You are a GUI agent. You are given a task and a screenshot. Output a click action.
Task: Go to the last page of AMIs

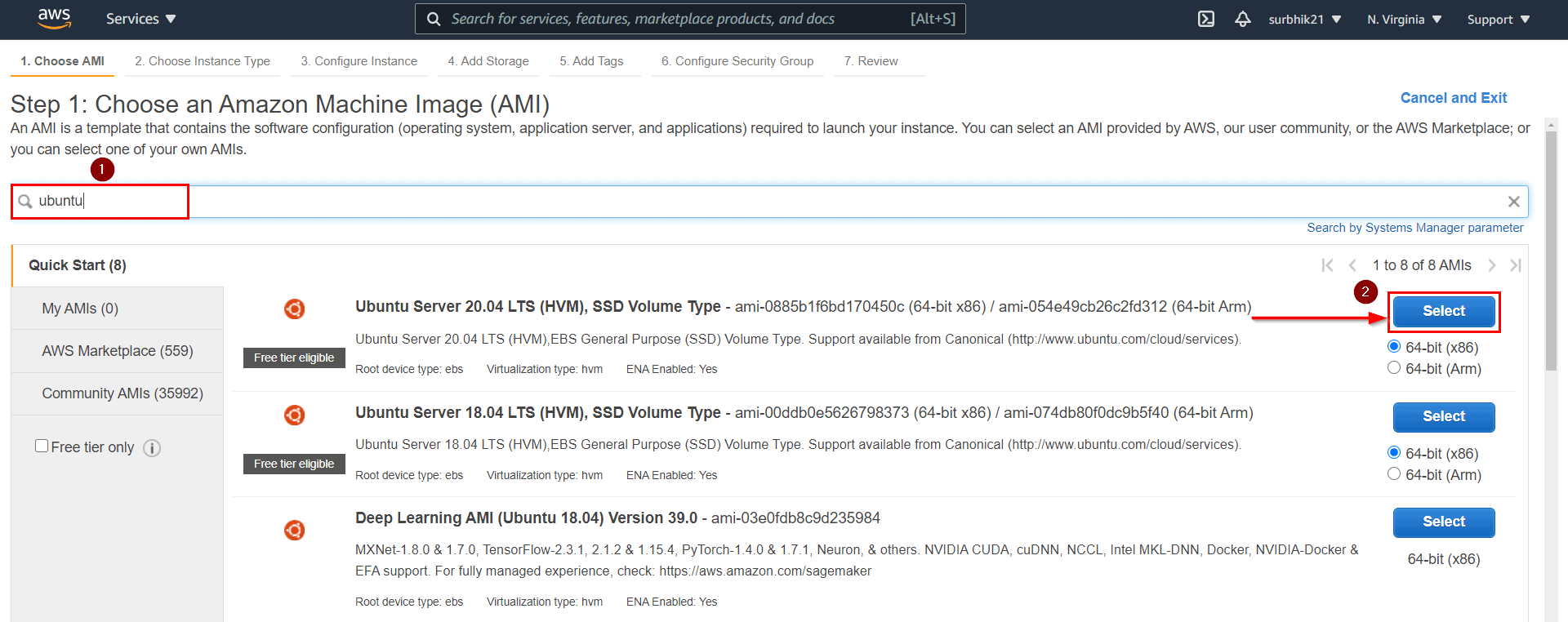tap(1516, 265)
